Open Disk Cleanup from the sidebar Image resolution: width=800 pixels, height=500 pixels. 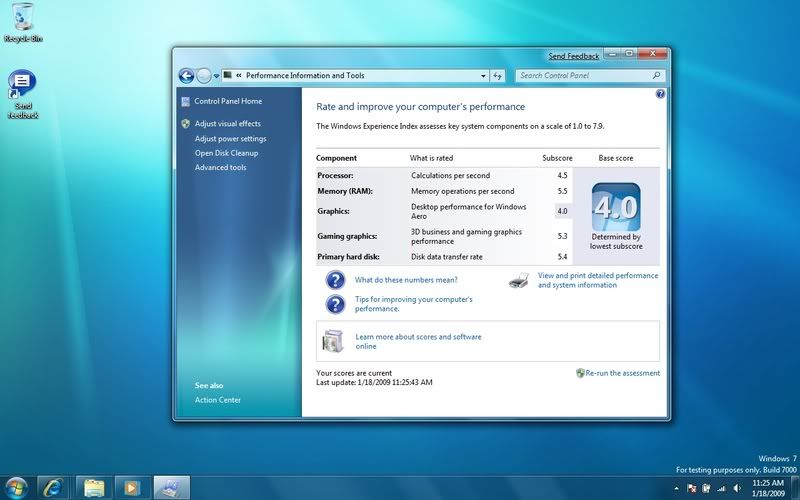point(226,153)
